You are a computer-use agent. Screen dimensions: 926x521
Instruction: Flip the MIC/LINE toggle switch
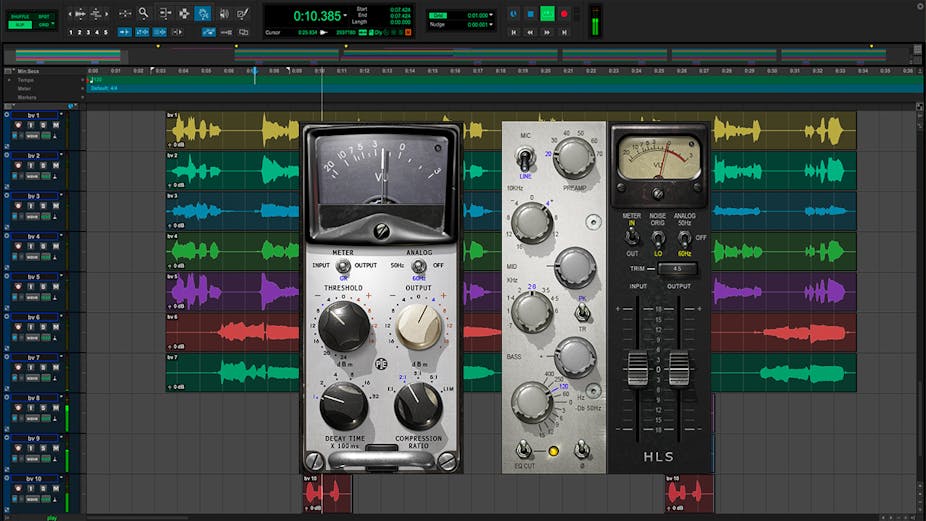[524, 157]
